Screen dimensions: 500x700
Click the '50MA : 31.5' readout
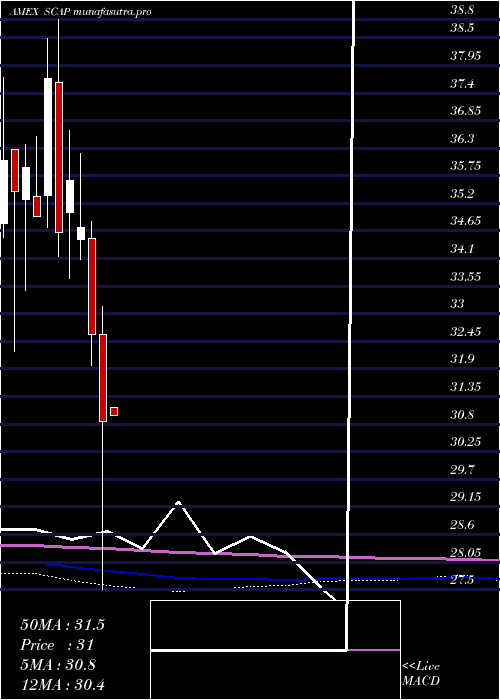(x=62, y=625)
